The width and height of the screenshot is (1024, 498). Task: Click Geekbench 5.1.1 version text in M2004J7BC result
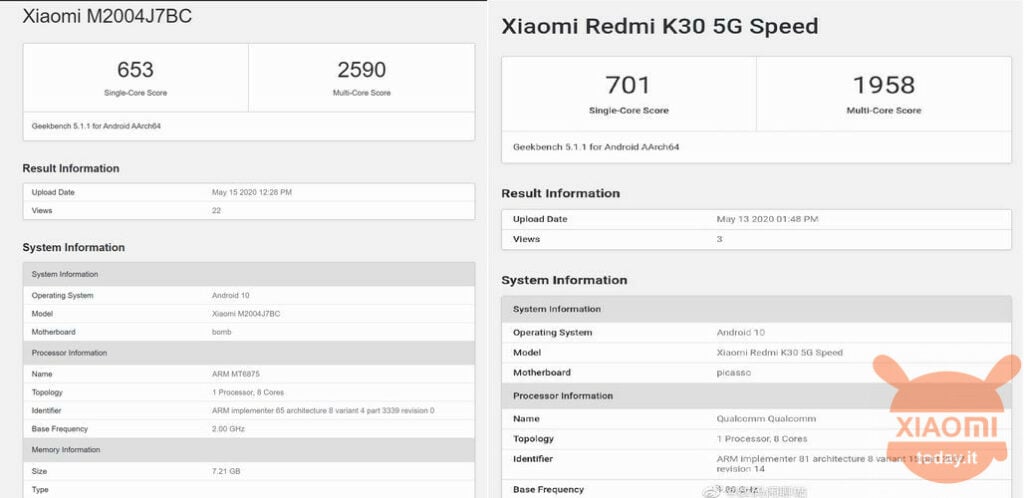pos(96,126)
